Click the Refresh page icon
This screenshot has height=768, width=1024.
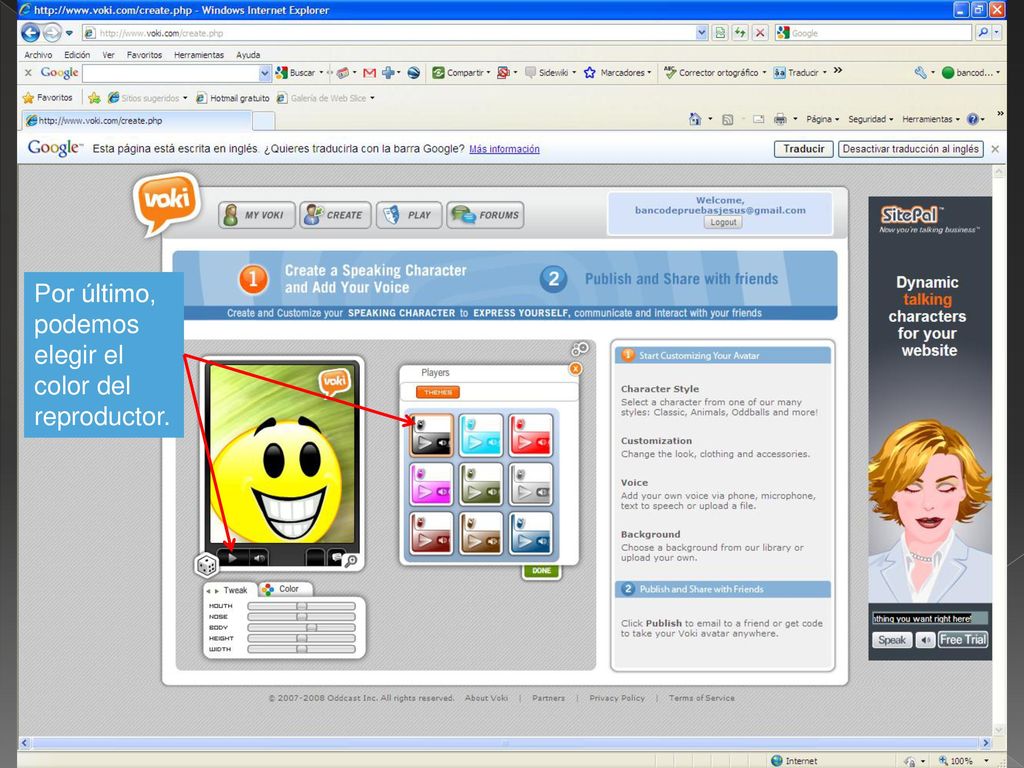coord(739,33)
